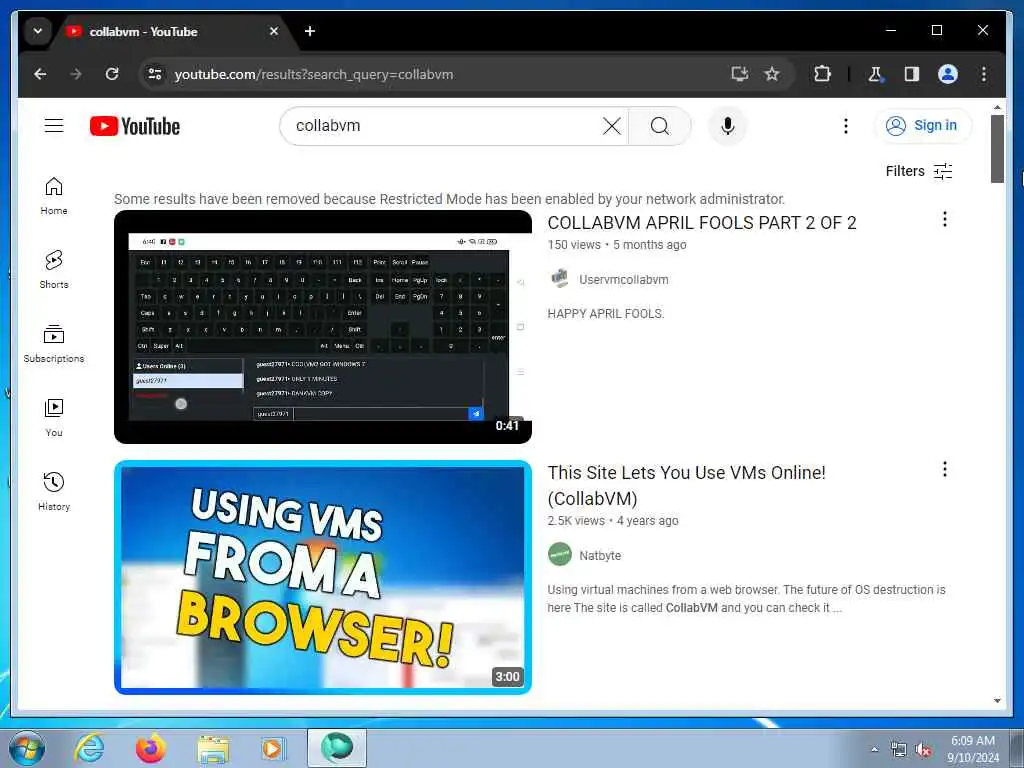Open Windows Explorer folder in taskbar
This screenshot has height=768, width=1024.
point(213,749)
